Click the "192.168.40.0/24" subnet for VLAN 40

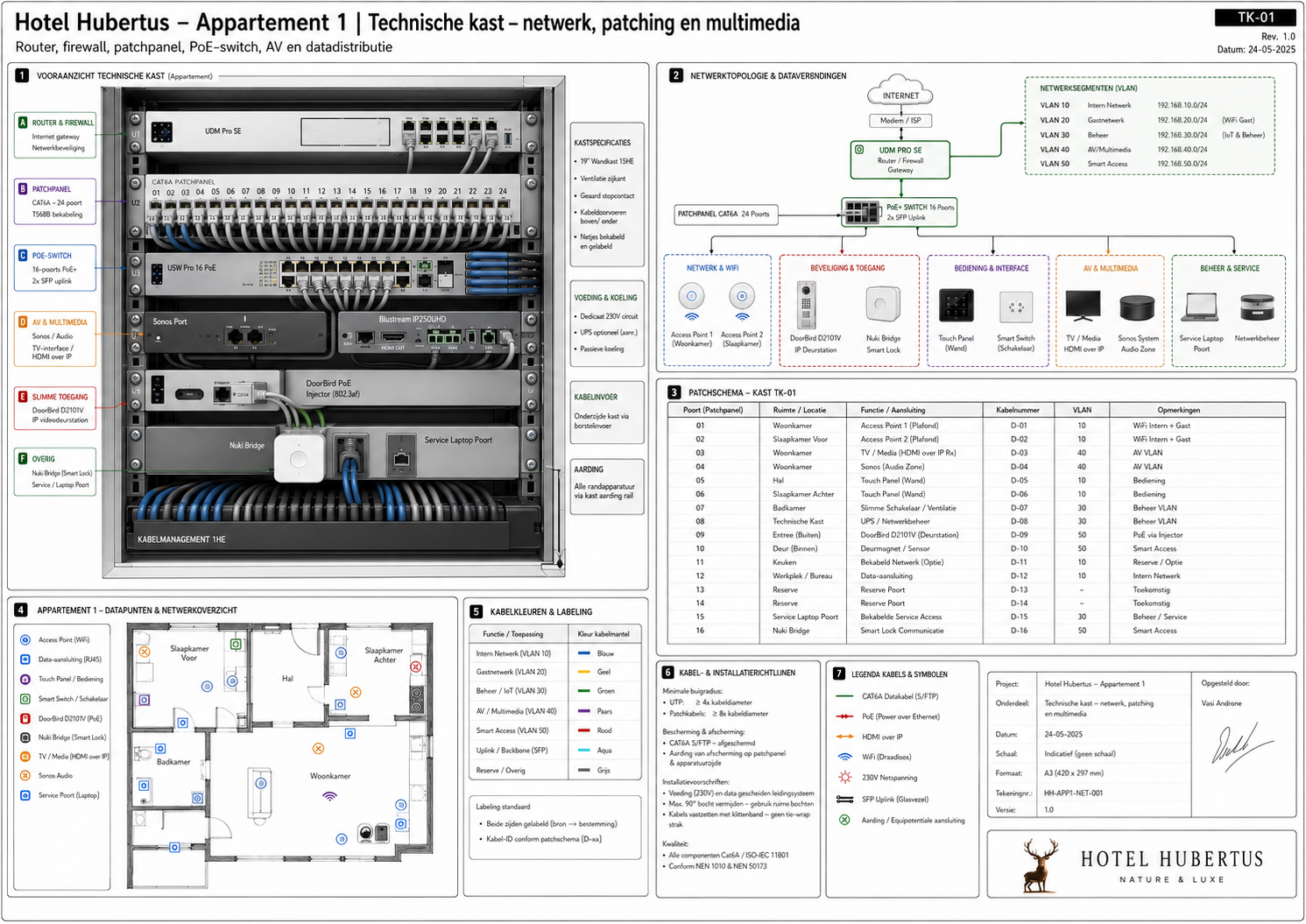1182,150
